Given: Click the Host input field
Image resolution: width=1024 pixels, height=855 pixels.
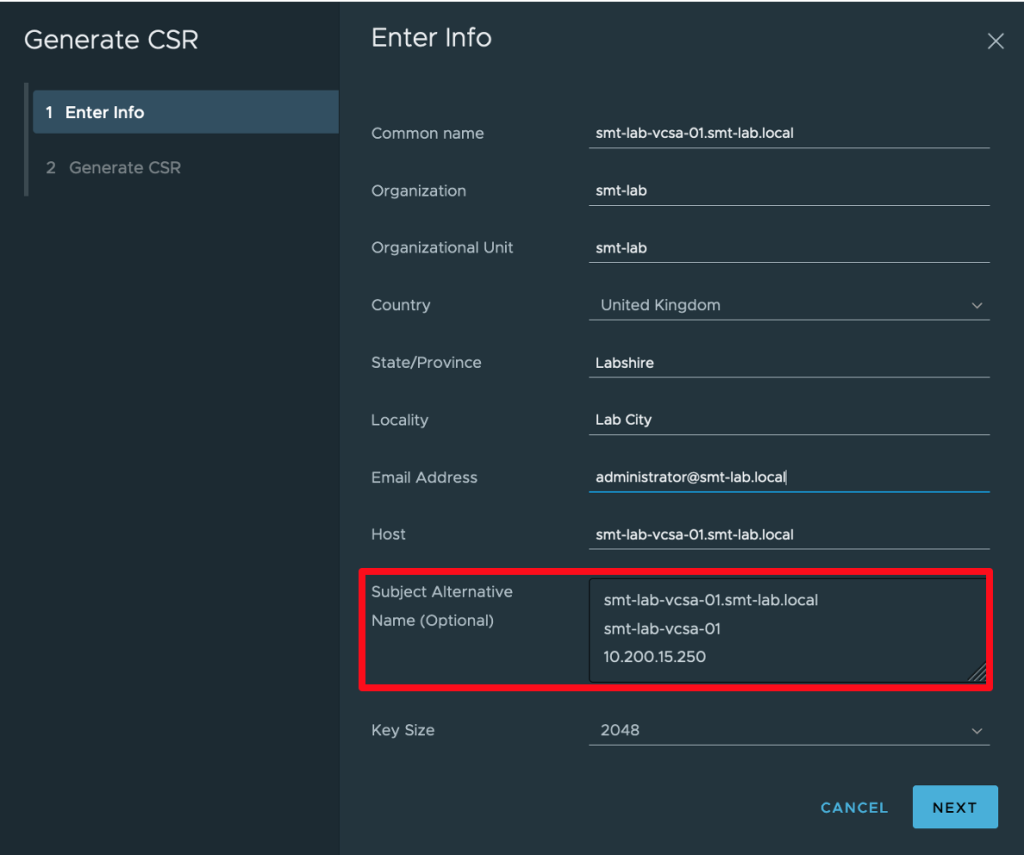Looking at the screenshot, I should (x=788, y=535).
